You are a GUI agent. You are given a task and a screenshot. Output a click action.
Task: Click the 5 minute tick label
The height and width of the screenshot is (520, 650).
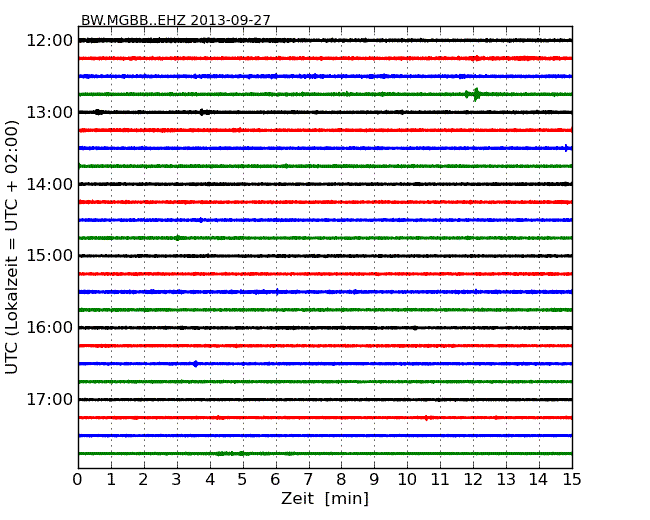tap(243, 480)
